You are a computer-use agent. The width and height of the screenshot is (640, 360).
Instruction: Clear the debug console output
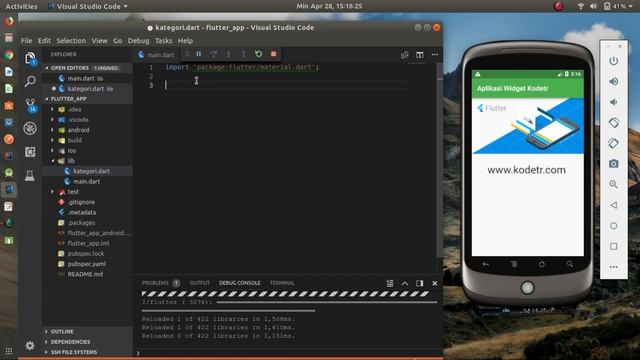[390, 283]
